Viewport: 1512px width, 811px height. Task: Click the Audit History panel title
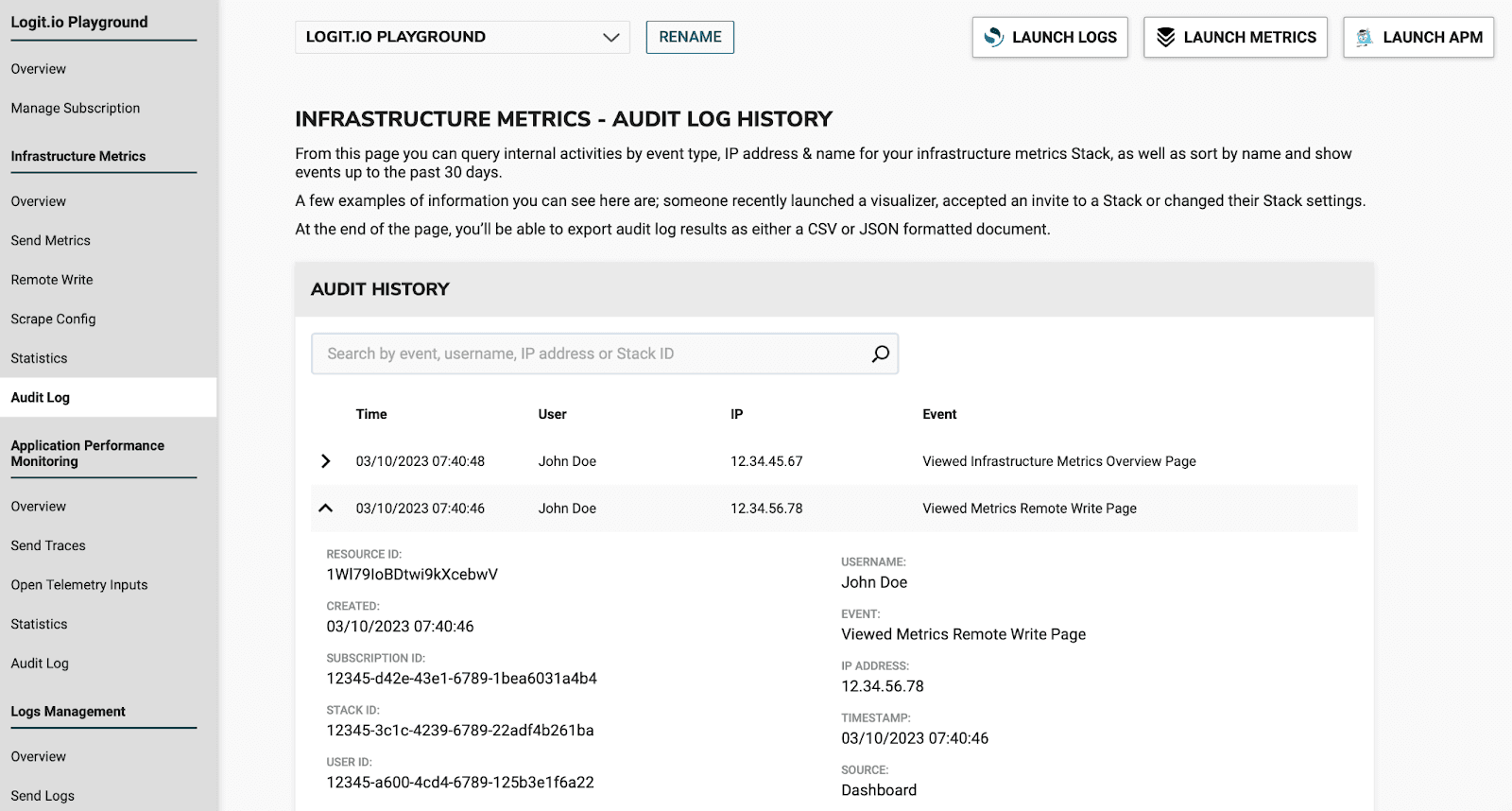(x=380, y=289)
